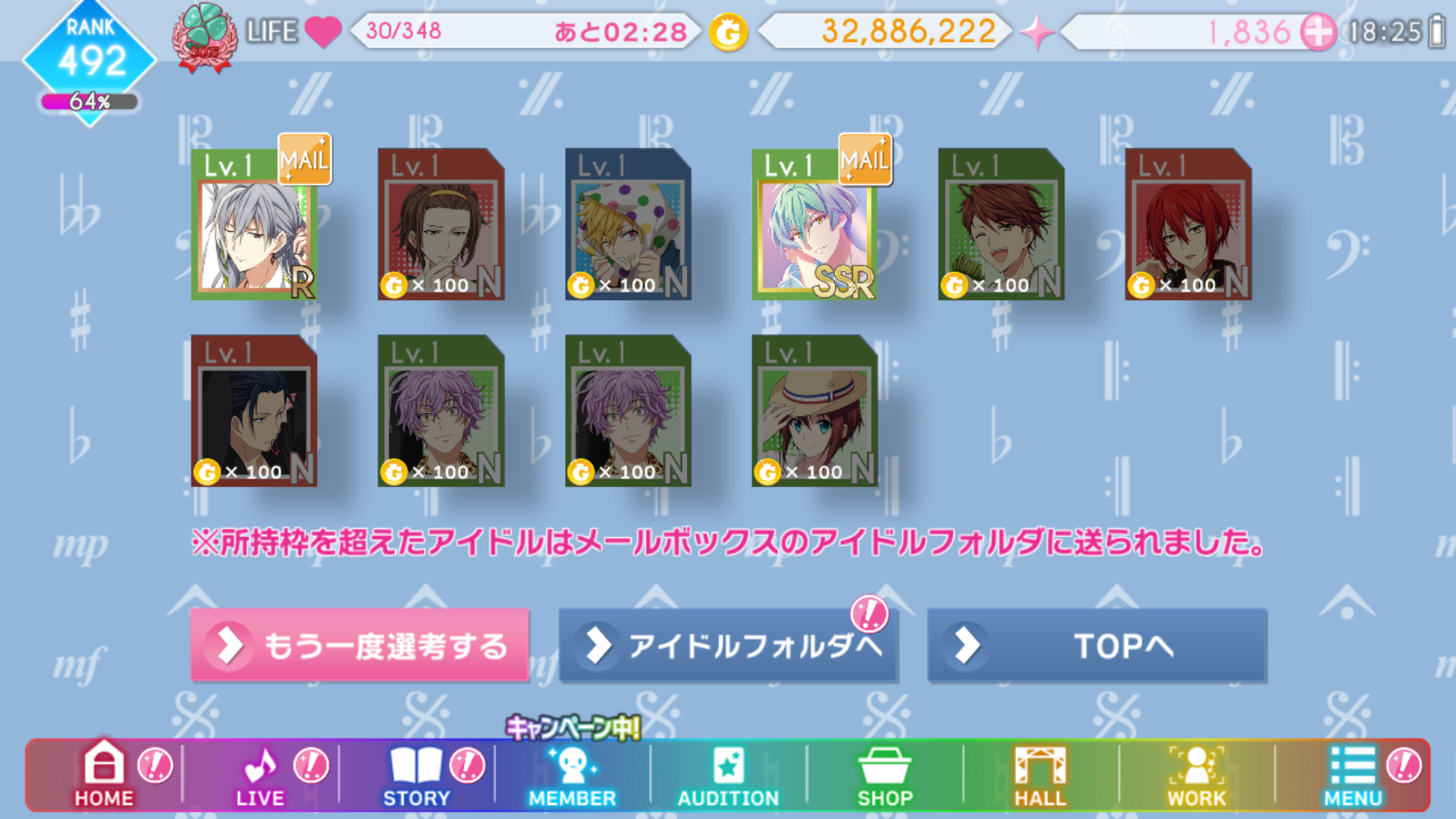Select the SSR card with MAIL tag
The height and width of the screenshot is (819, 1456).
tap(814, 224)
